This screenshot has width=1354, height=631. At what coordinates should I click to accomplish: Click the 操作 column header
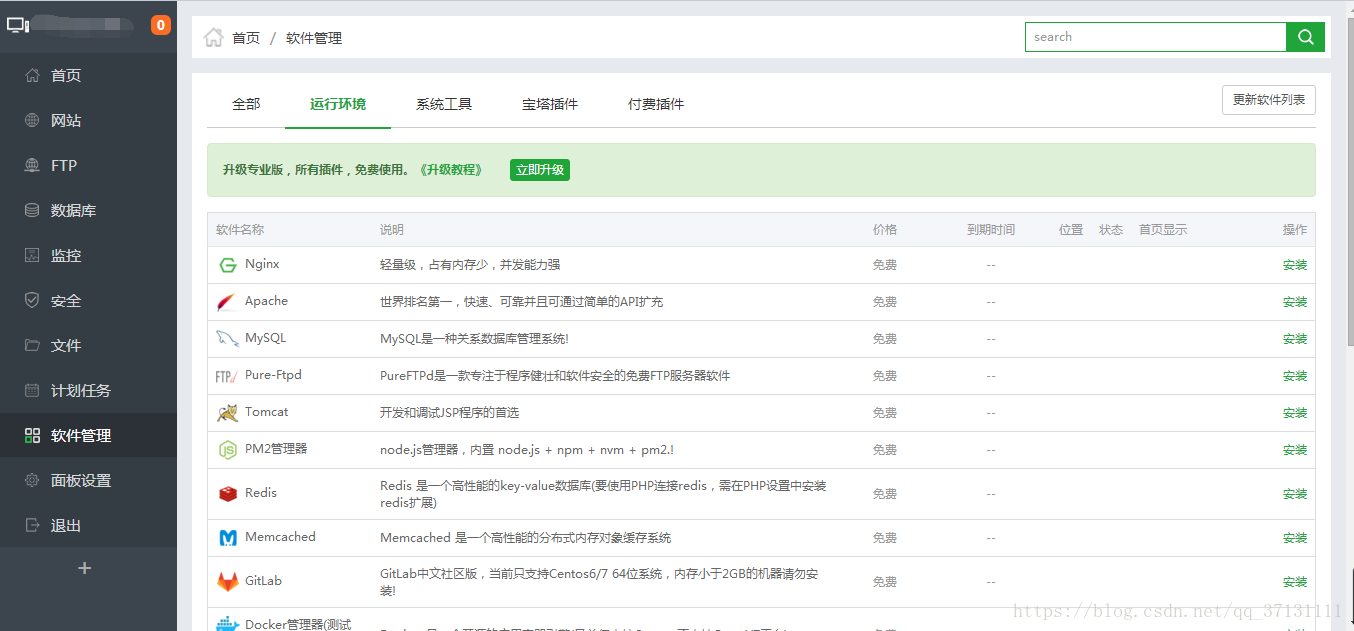1295,230
